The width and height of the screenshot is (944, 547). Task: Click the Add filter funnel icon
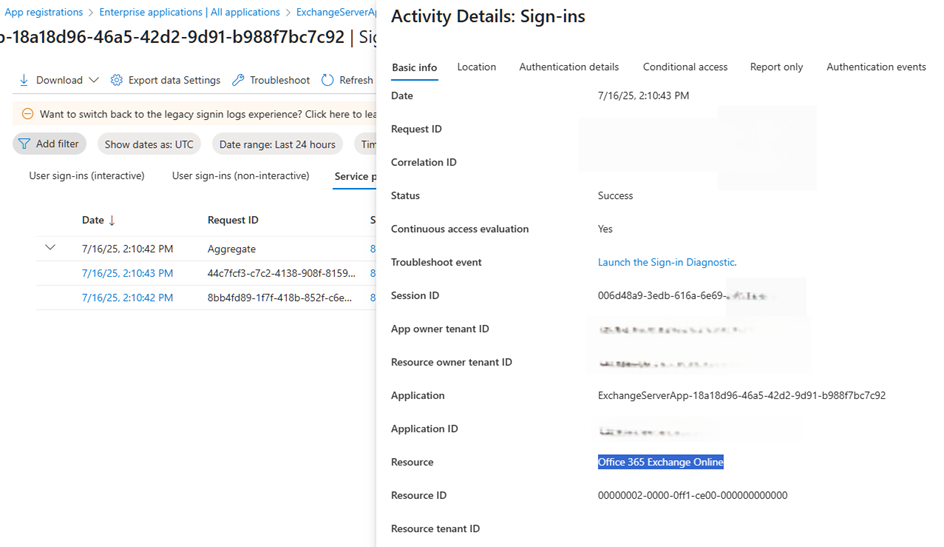click(25, 144)
